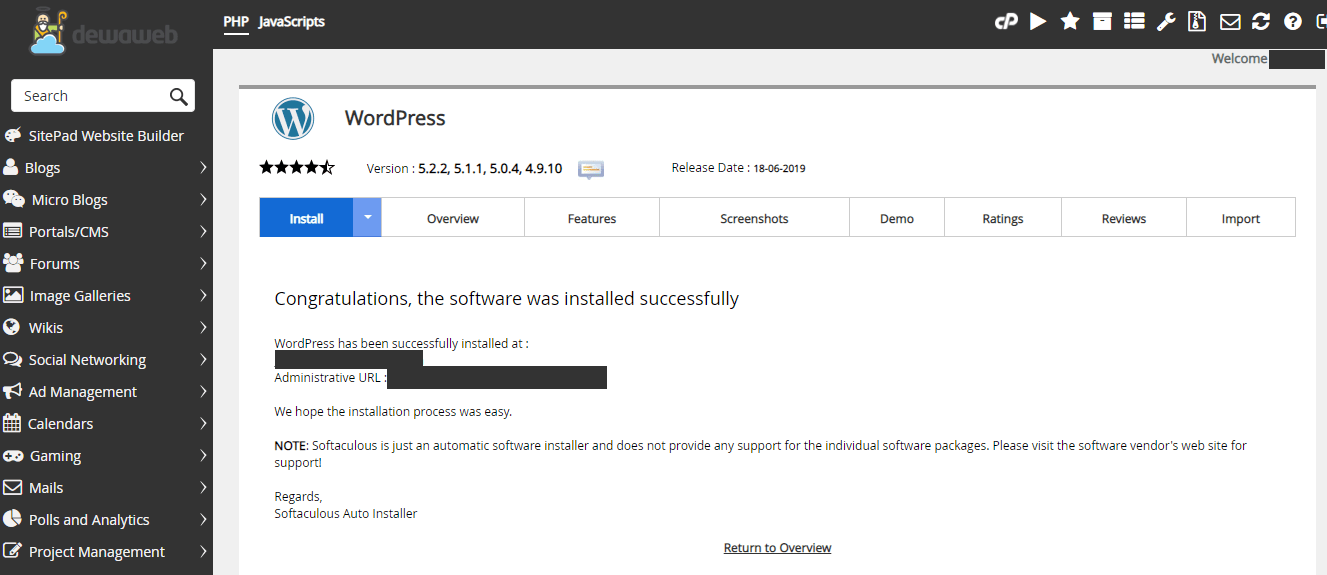Open the wrench settings icon

(x=1166, y=21)
